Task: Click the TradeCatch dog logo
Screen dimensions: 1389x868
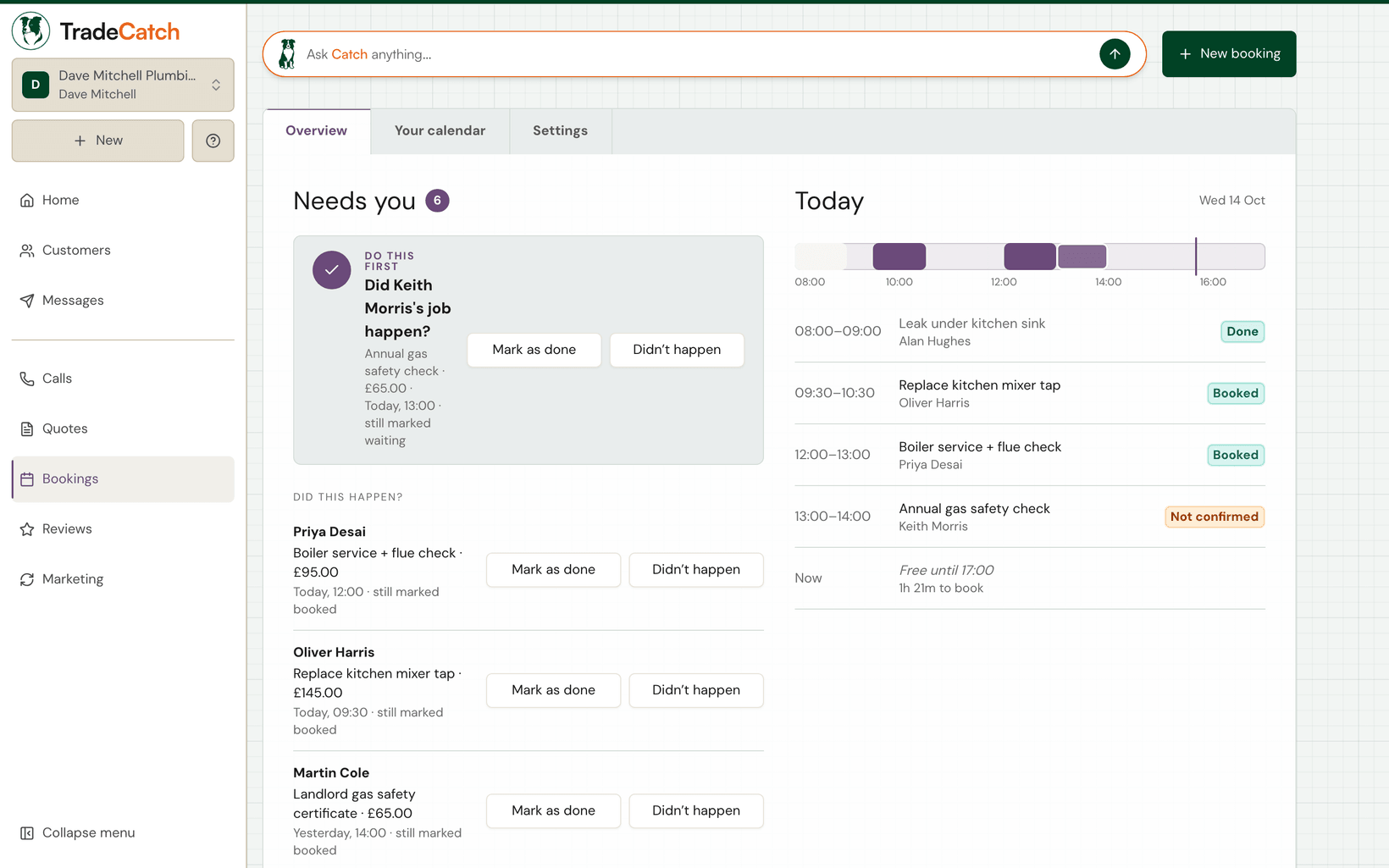Action: click(31, 31)
